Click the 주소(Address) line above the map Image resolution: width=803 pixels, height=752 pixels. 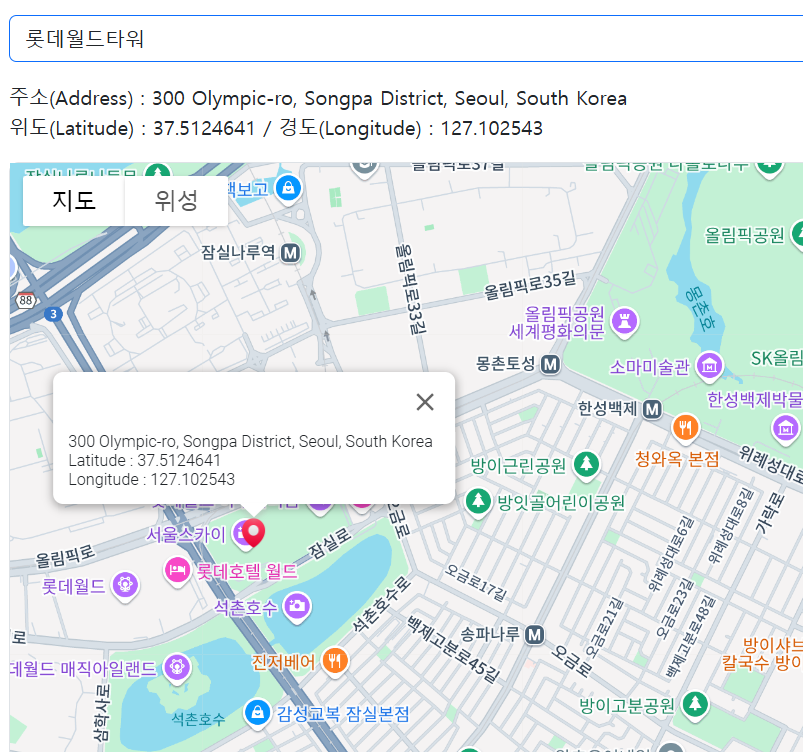318,98
